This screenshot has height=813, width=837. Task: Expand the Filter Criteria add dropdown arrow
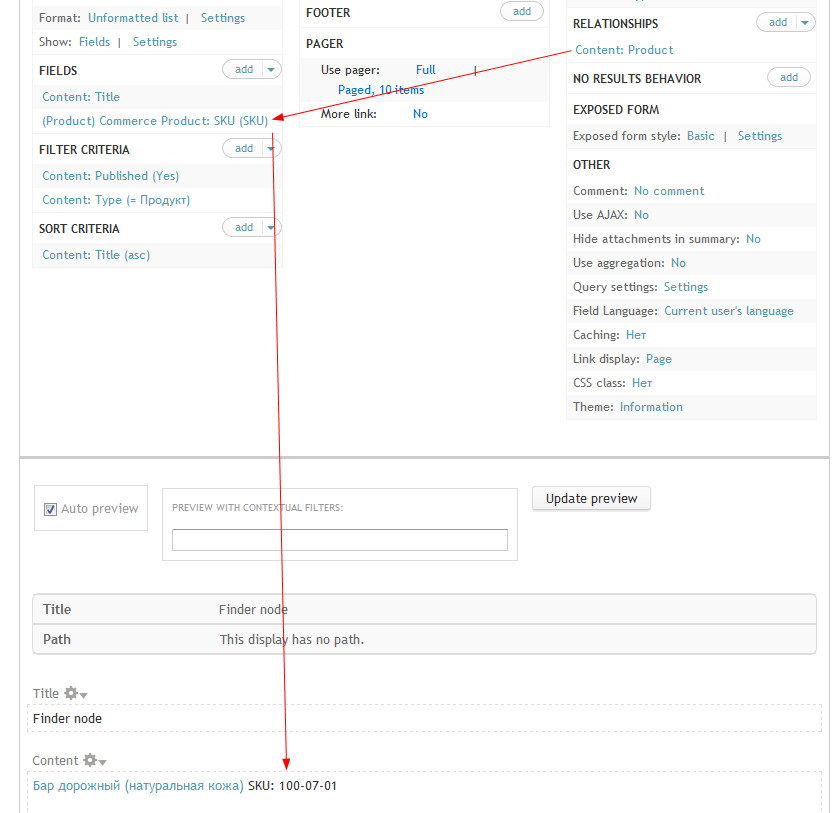[271, 148]
